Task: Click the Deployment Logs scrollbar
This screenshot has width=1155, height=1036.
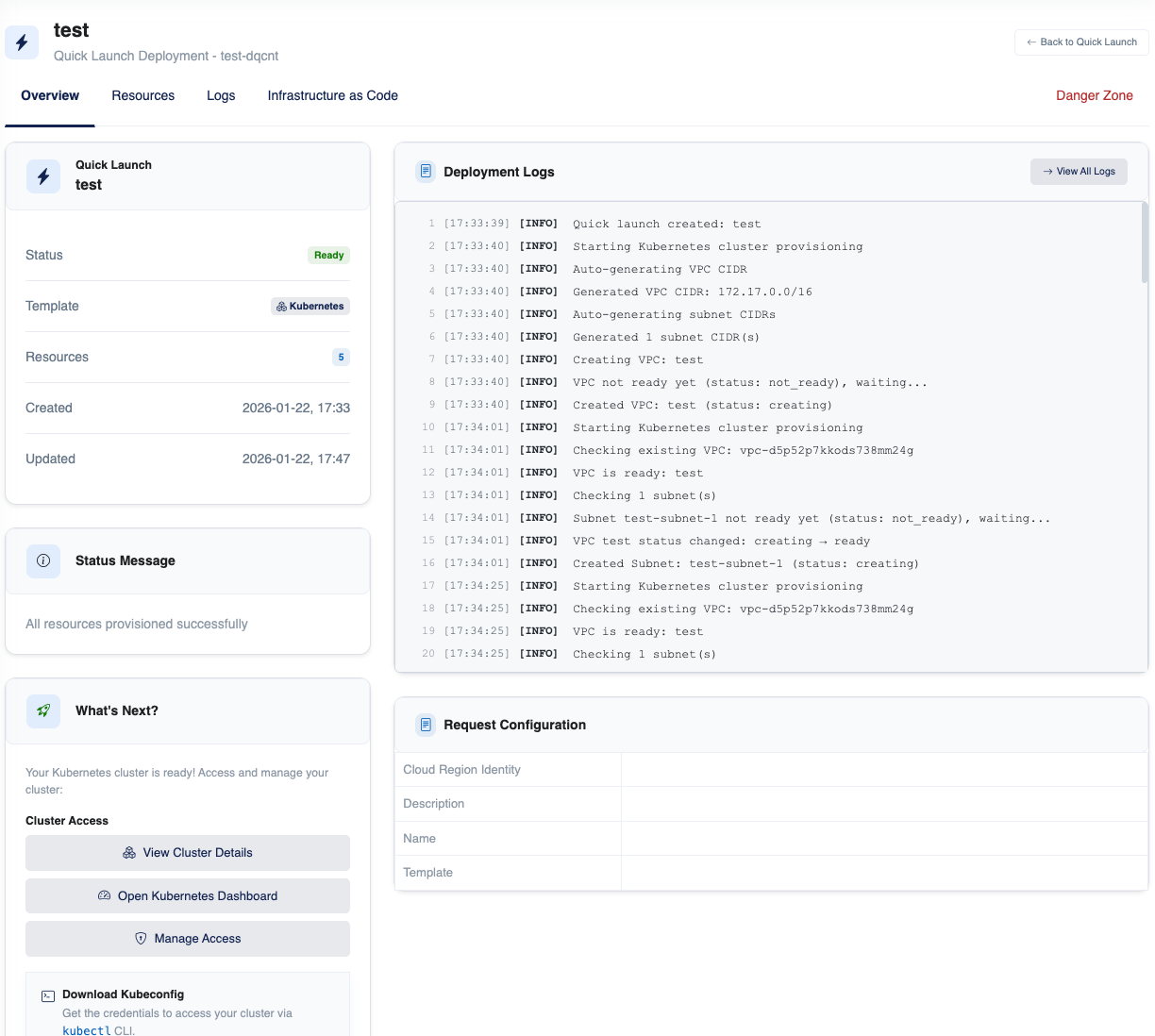Action: point(1145,243)
